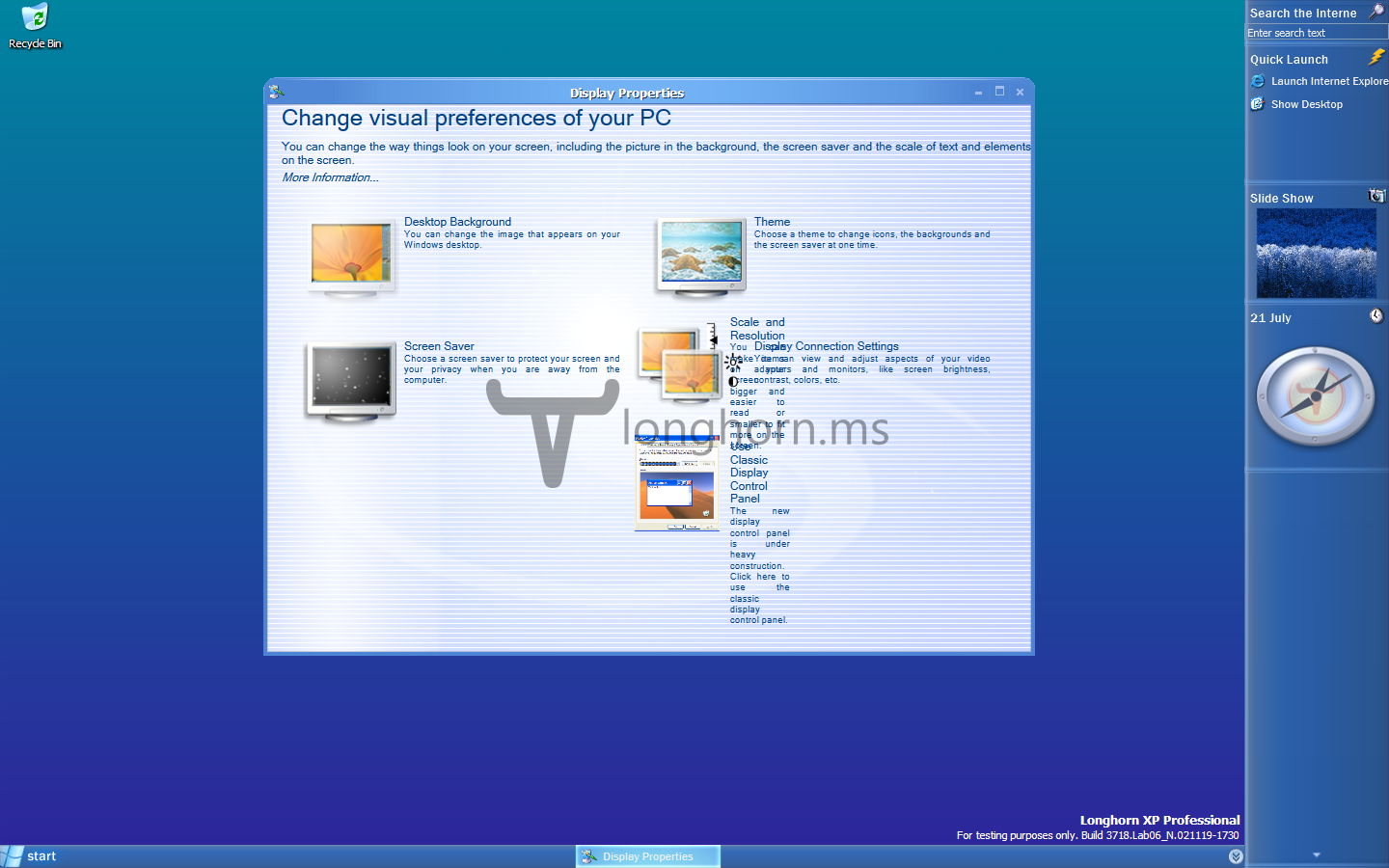
Task: Click the Quick Launch header text
Action: (1289, 60)
